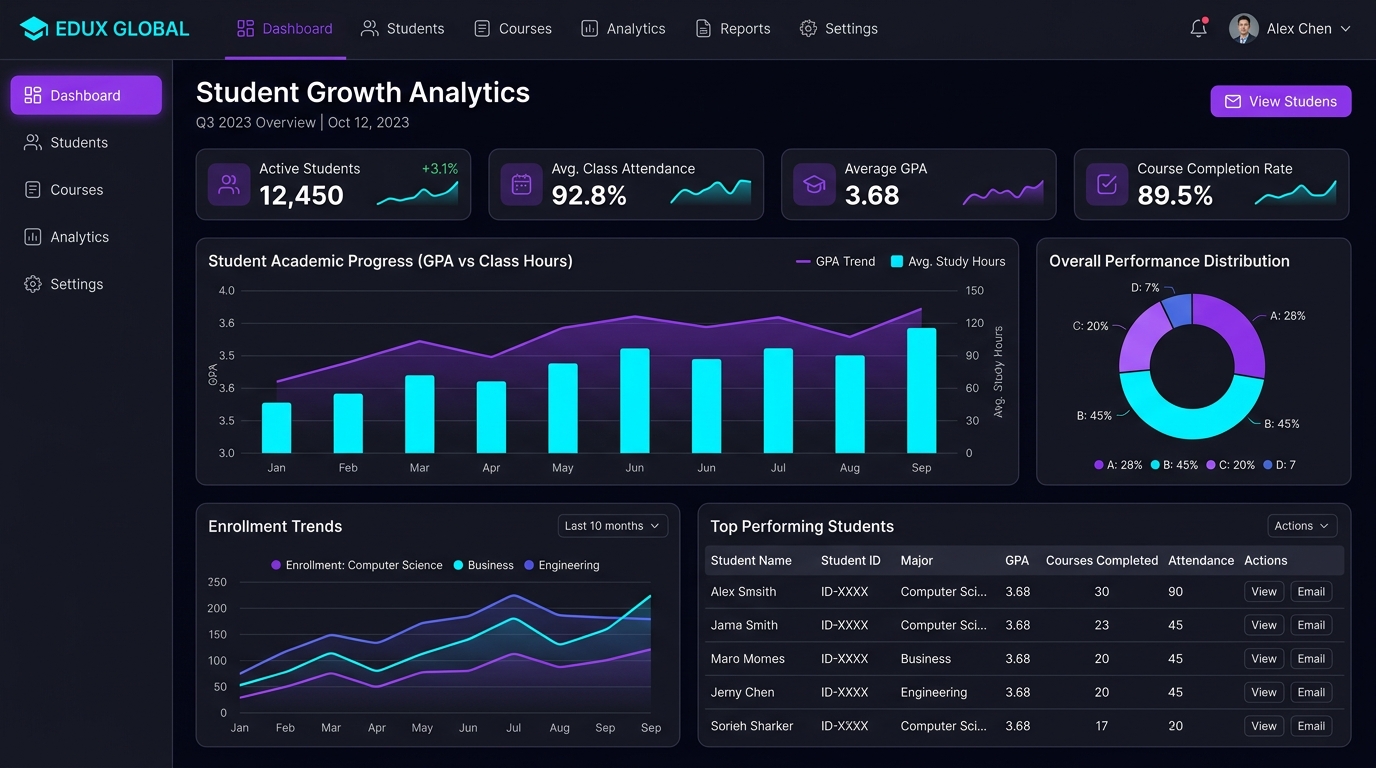Click the Active Students card people icon
The width and height of the screenshot is (1376, 768).
click(229, 184)
